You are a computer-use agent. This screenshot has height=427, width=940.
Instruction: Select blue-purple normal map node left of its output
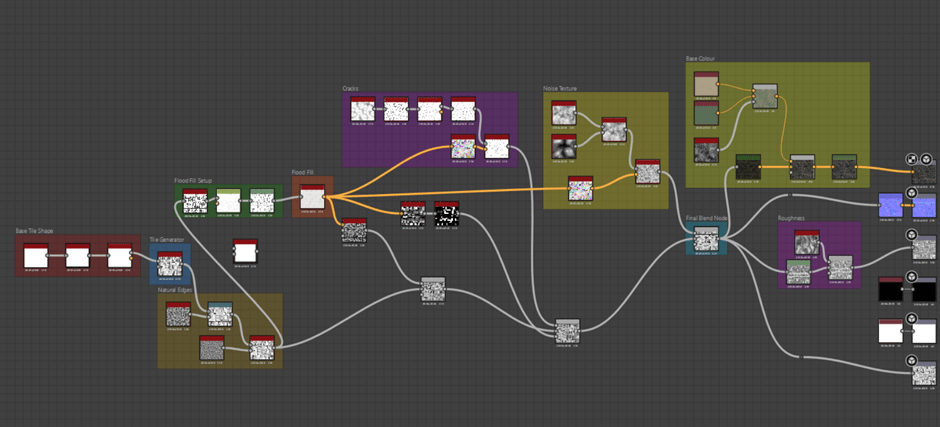pyautogui.click(x=891, y=206)
